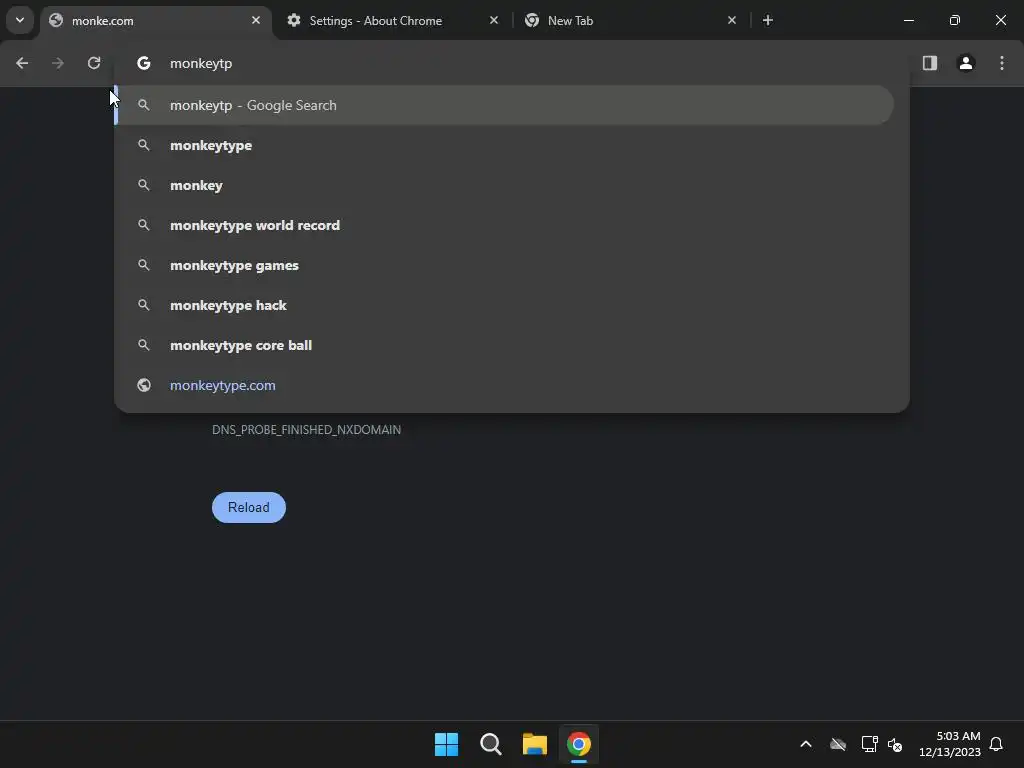The image size is (1024, 768).
Task: Open the tab search dropdown arrow
Action: point(20,20)
